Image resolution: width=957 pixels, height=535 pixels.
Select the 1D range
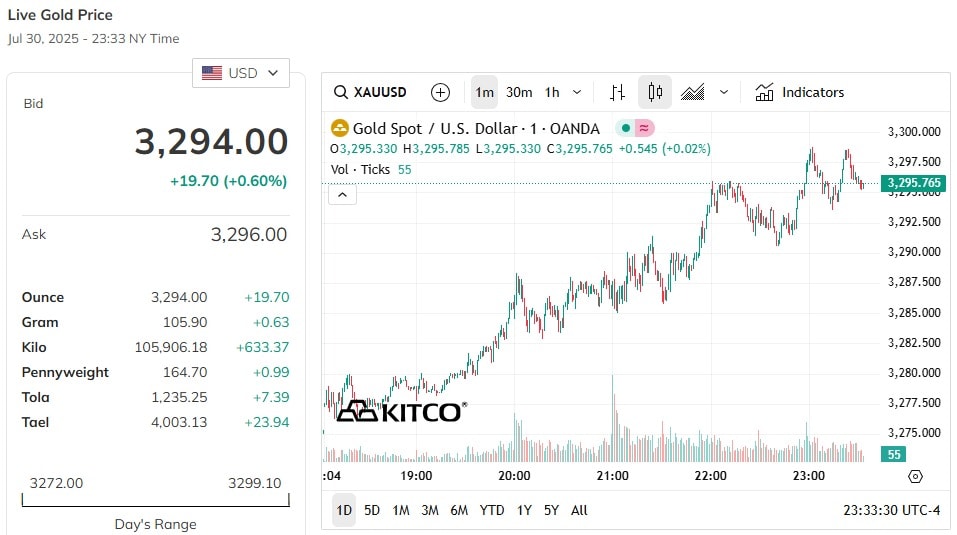click(x=344, y=510)
